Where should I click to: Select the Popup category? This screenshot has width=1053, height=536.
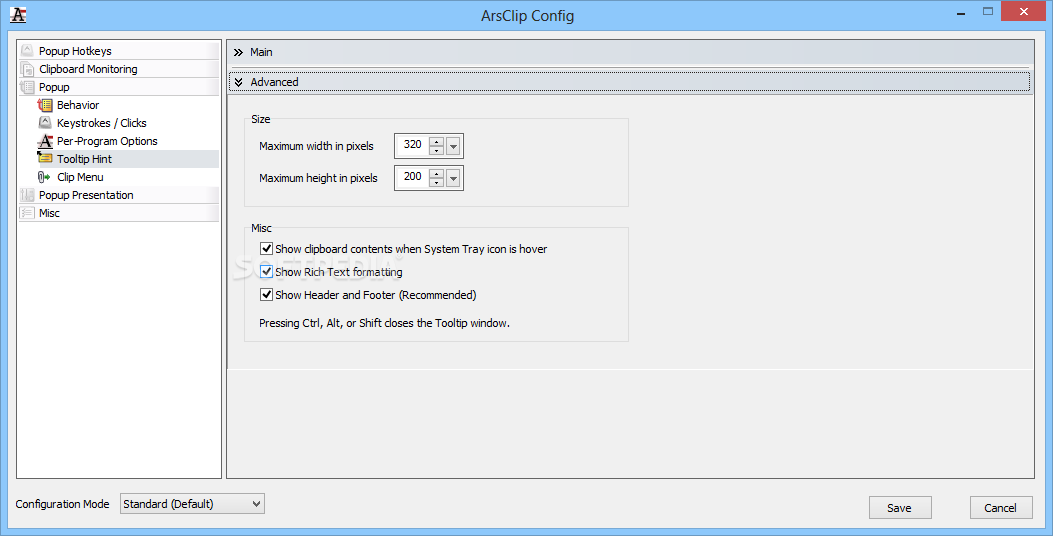pyautogui.click(x=119, y=87)
